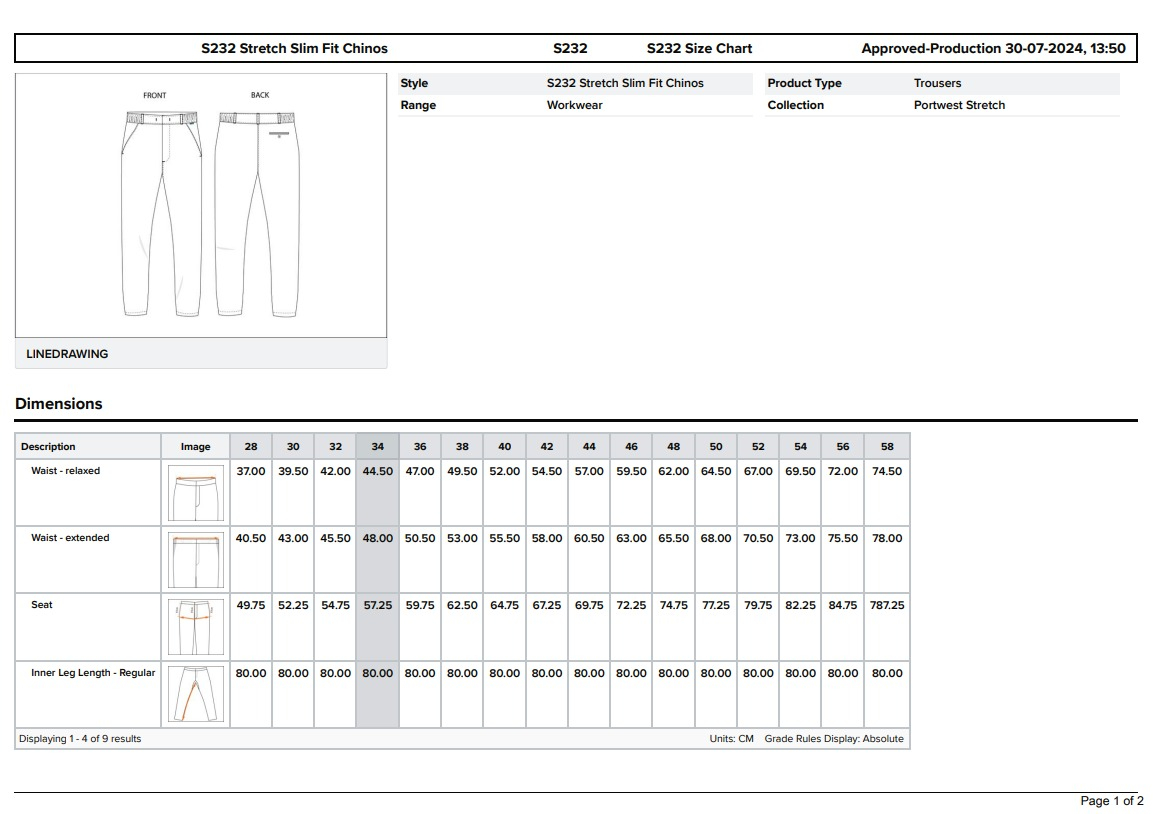Screen dimensions: 1154x814
Task: Select size 58 column header
Action: (887, 447)
